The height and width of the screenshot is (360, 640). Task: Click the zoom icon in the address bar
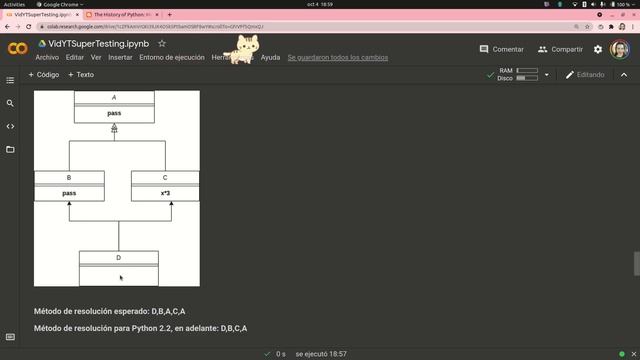(576, 27)
